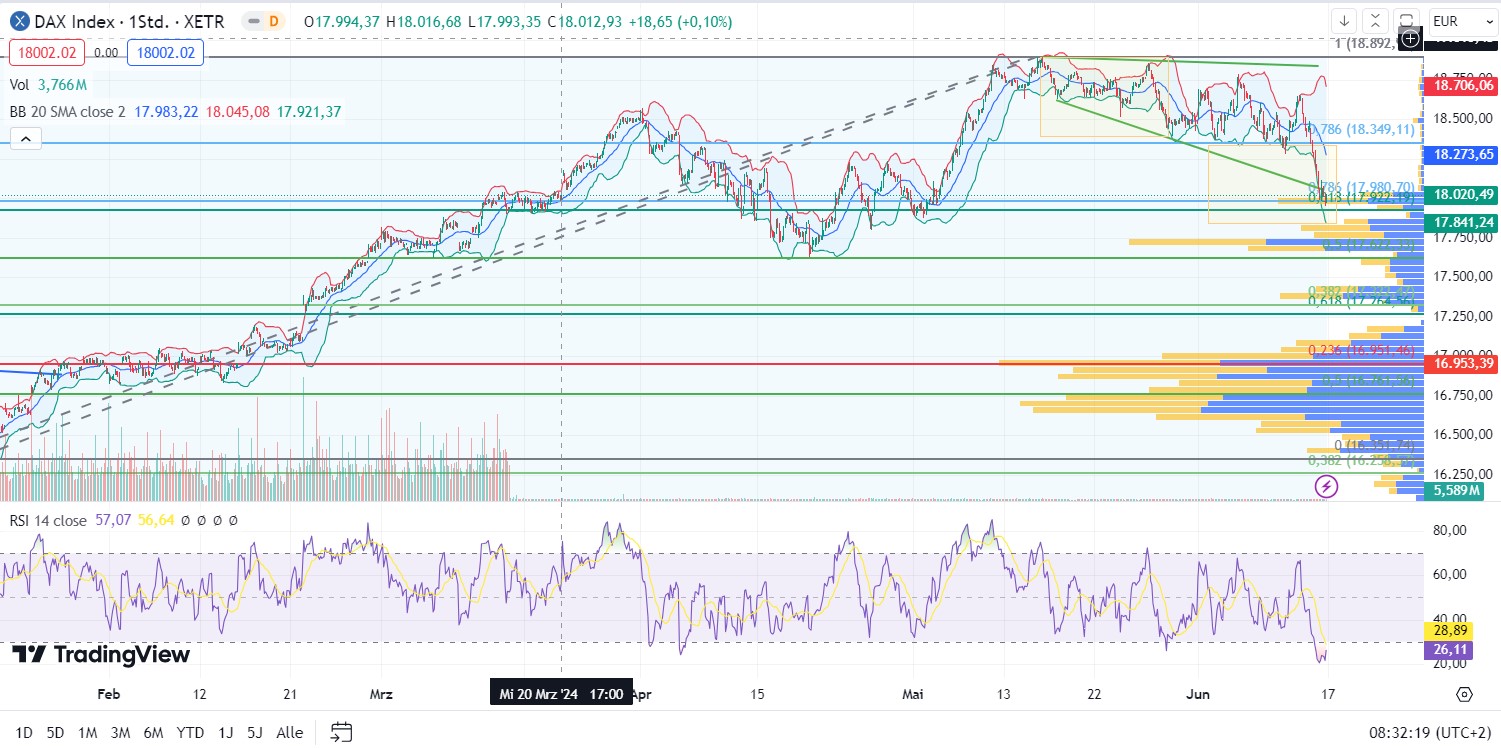The height and width of the screenshot is (748, 1501).
Task: Open fullscreen mode with the frame icon
Action: [x=1404, y=20]
